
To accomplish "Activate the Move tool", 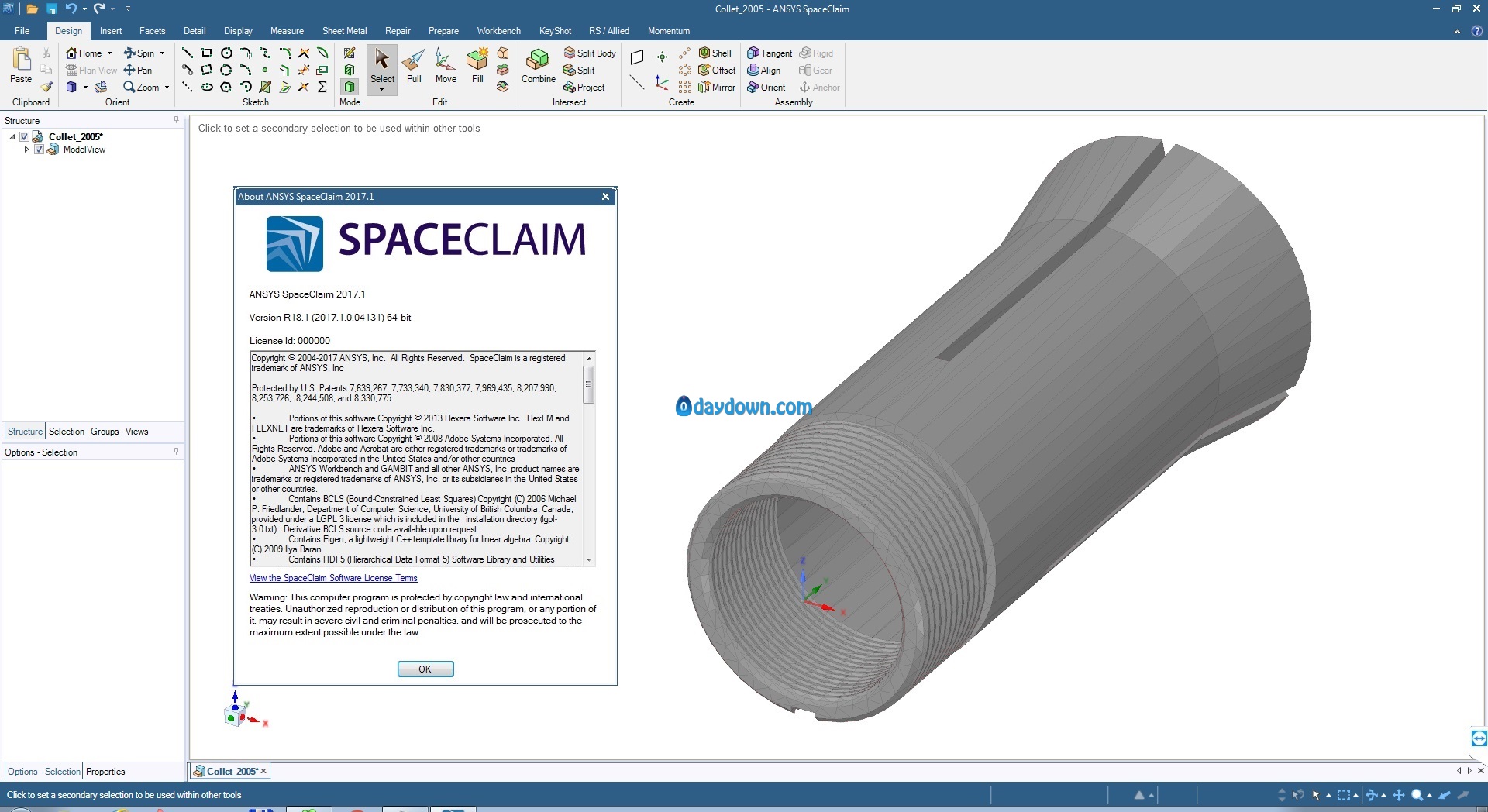I will click(446, 65).
